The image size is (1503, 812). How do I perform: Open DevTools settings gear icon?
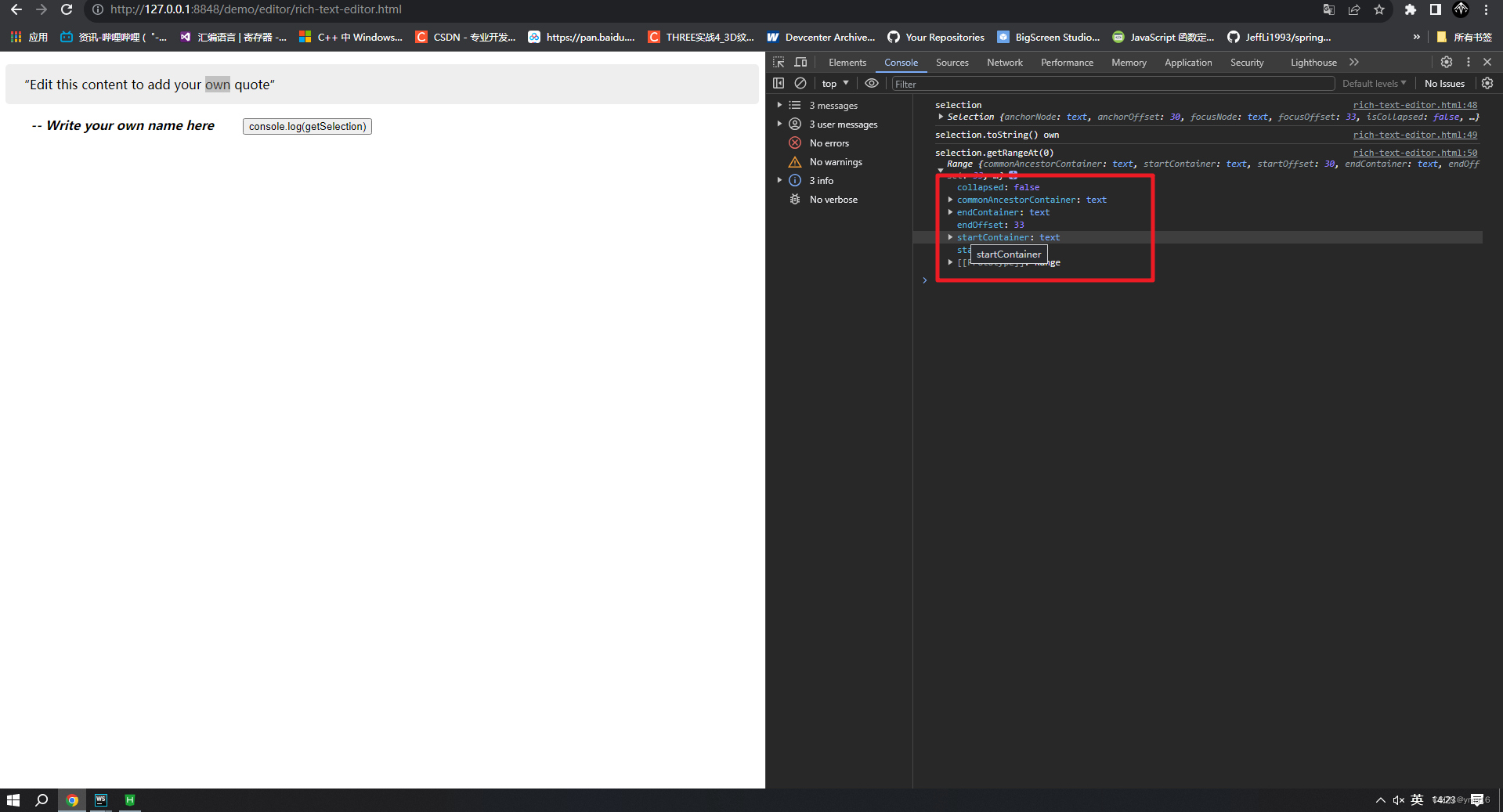(x=1447, y=62)
